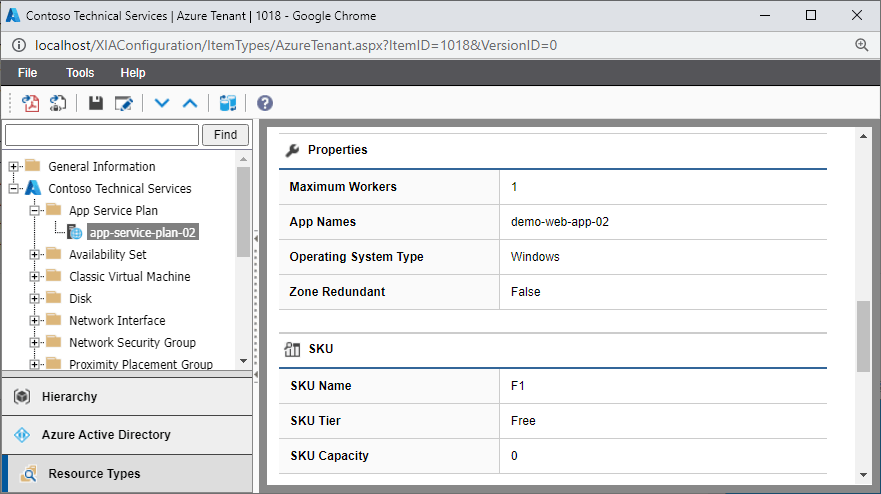The width and height of the screenshot is (881, 494).
Task: Click the General Information folder icon
Action: point(33,165)
